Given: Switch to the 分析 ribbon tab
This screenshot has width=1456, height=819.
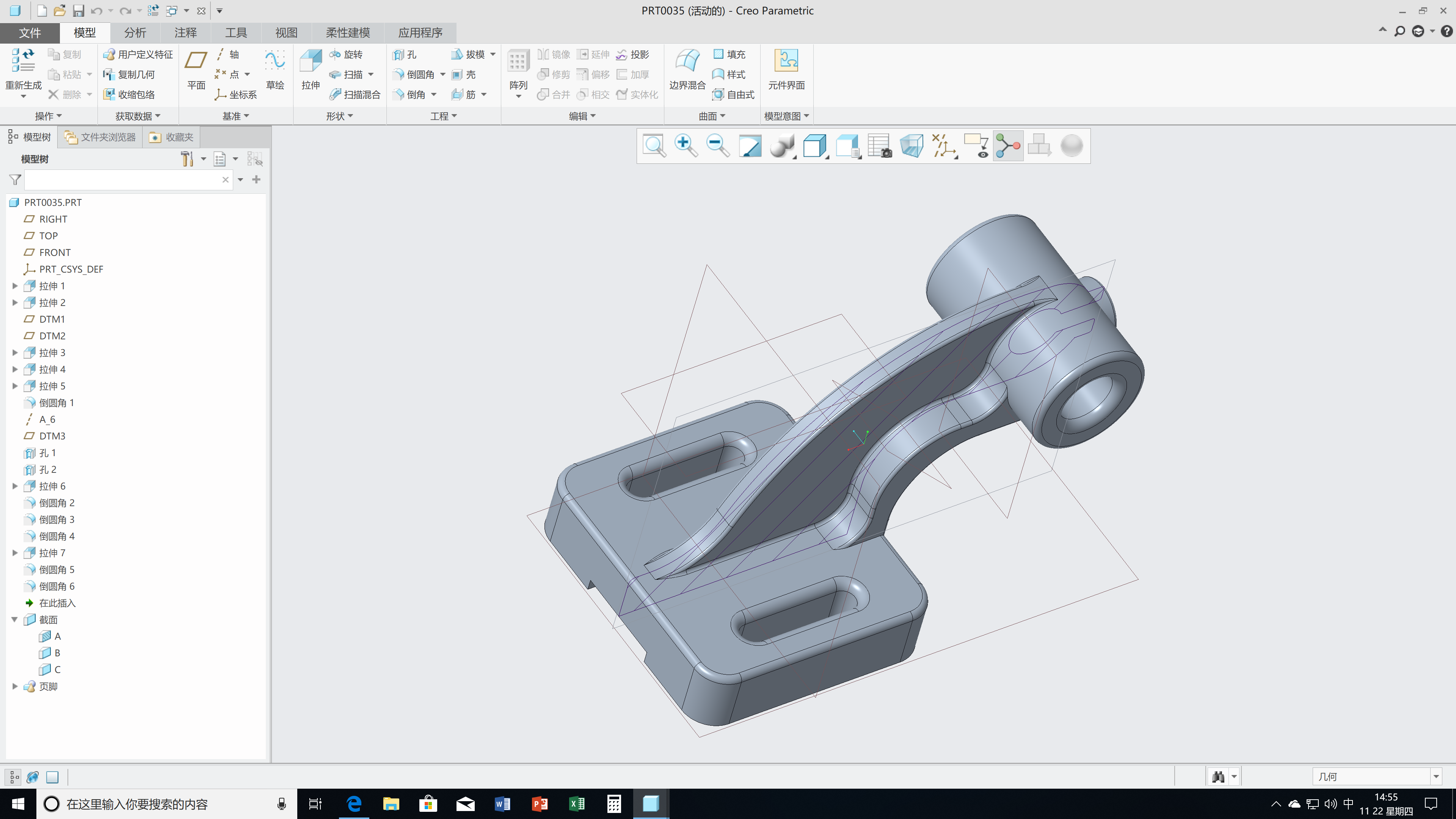Looking at the screenshot, I should [x=135, y=33].
